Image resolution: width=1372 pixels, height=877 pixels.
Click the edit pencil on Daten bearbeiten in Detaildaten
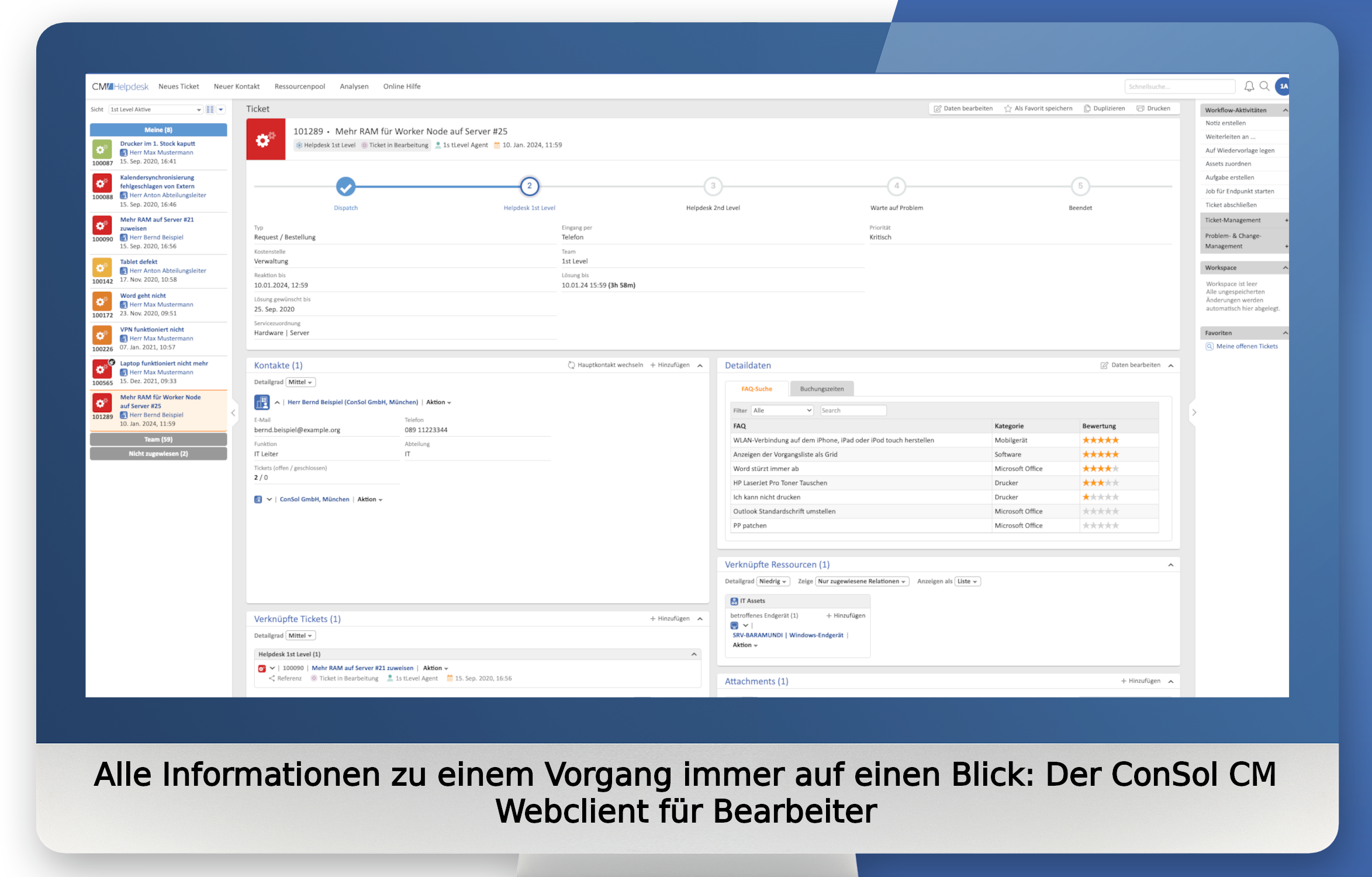pos(1103,364)
